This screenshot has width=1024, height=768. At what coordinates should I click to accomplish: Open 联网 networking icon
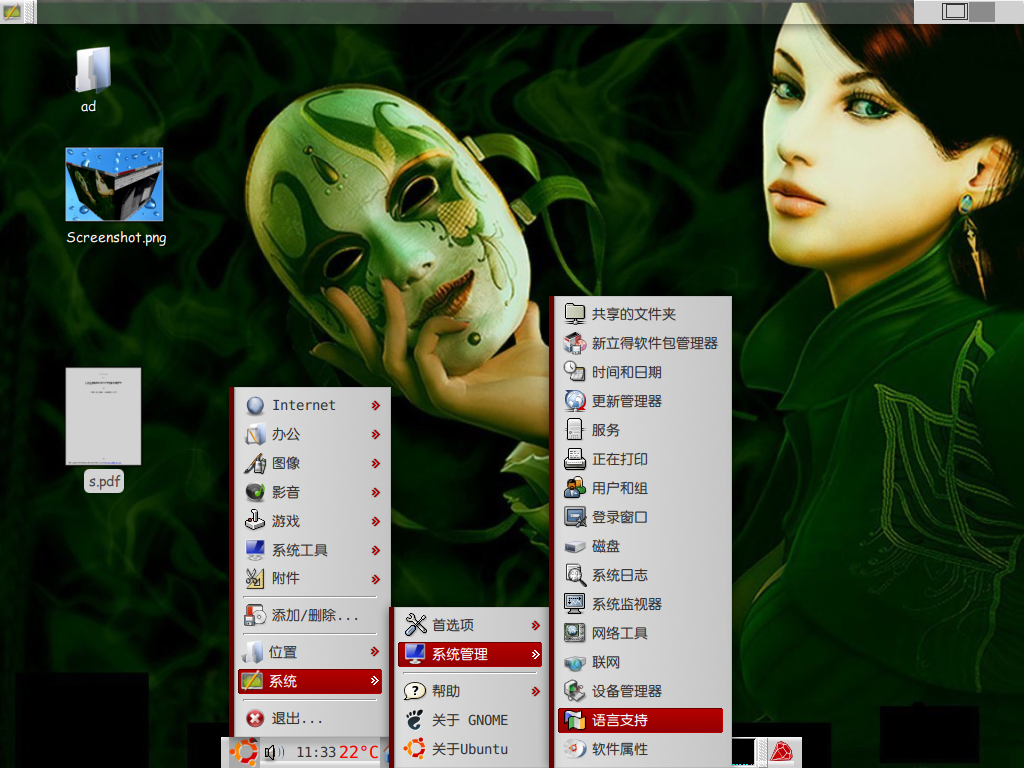coord(575,662)
